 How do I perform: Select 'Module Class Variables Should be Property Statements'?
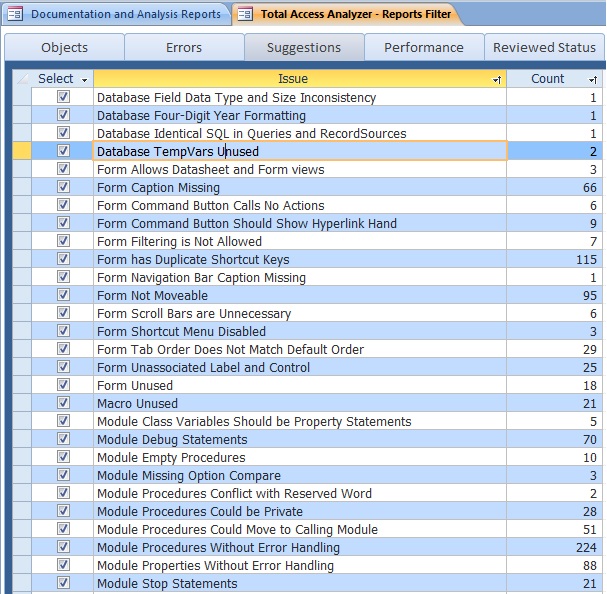pyautogui.click(x=254, y=422)
